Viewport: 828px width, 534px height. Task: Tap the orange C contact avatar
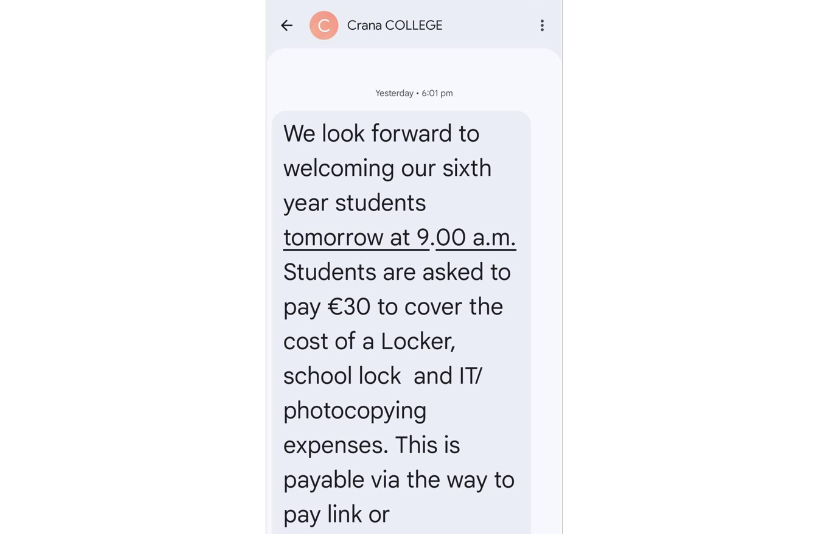[324, 26]
